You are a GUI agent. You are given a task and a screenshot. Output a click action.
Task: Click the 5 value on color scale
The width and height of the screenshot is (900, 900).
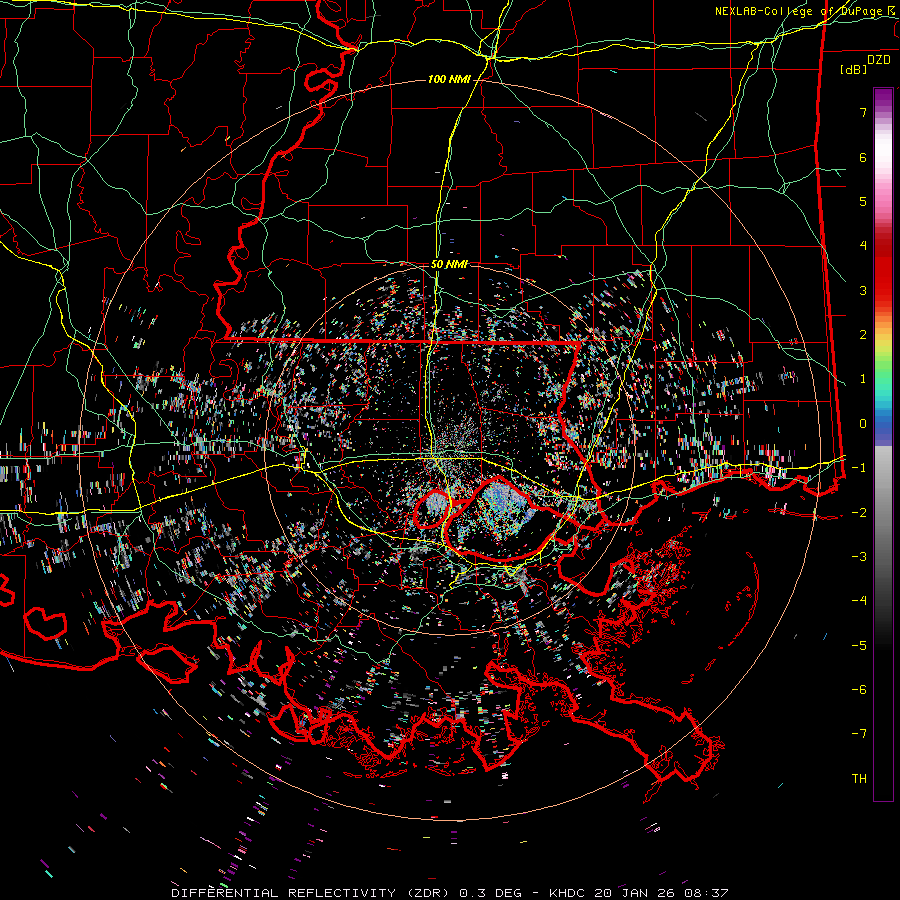click(x=863, y=201)
